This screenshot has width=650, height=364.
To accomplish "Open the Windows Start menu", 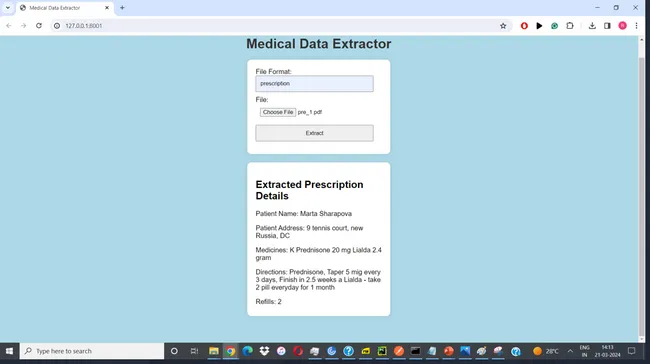I will pos(9,351).
